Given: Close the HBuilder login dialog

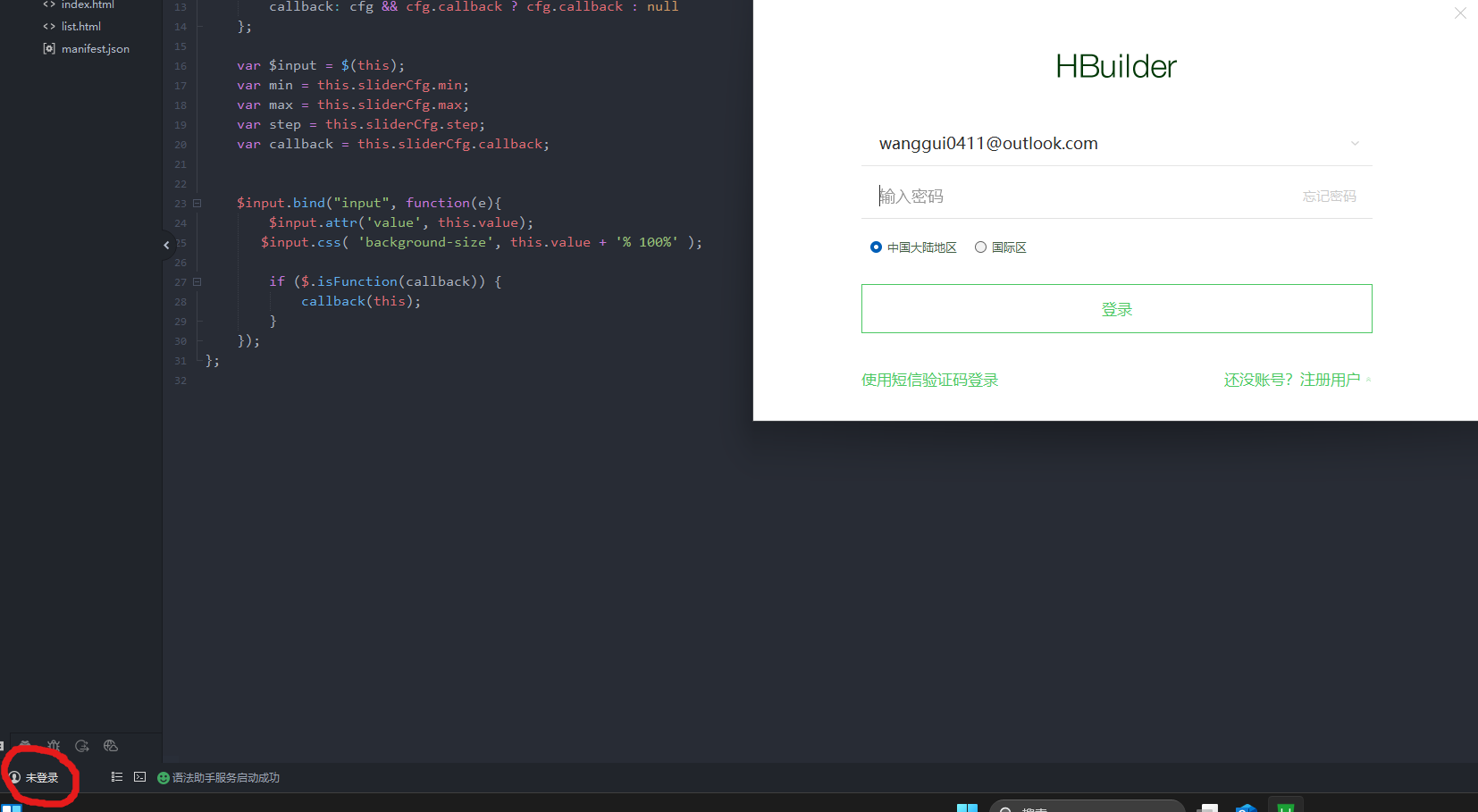Looking at the screenshot, I should (1460, 13).
